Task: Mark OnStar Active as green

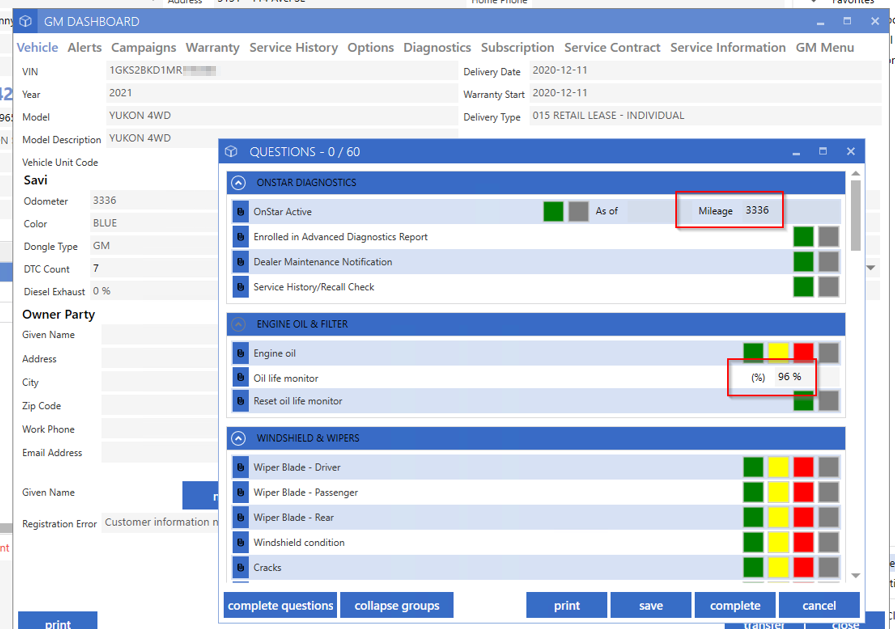Action: pos(553,211)
